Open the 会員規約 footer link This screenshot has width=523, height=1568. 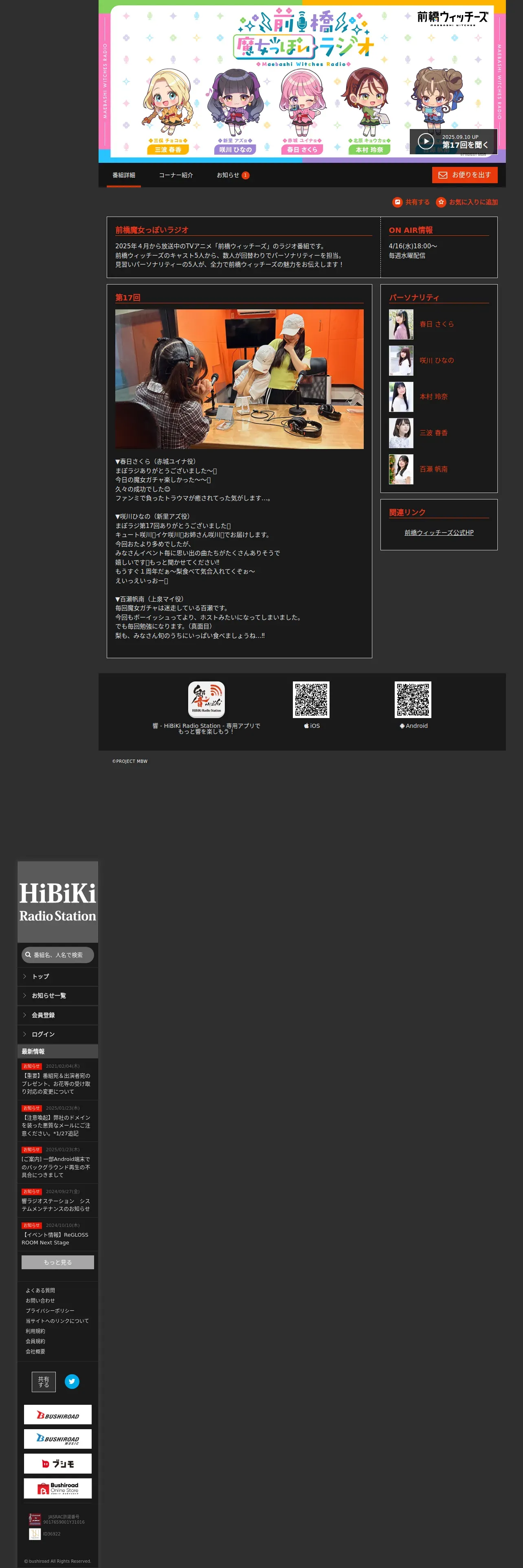(35, 1342)
